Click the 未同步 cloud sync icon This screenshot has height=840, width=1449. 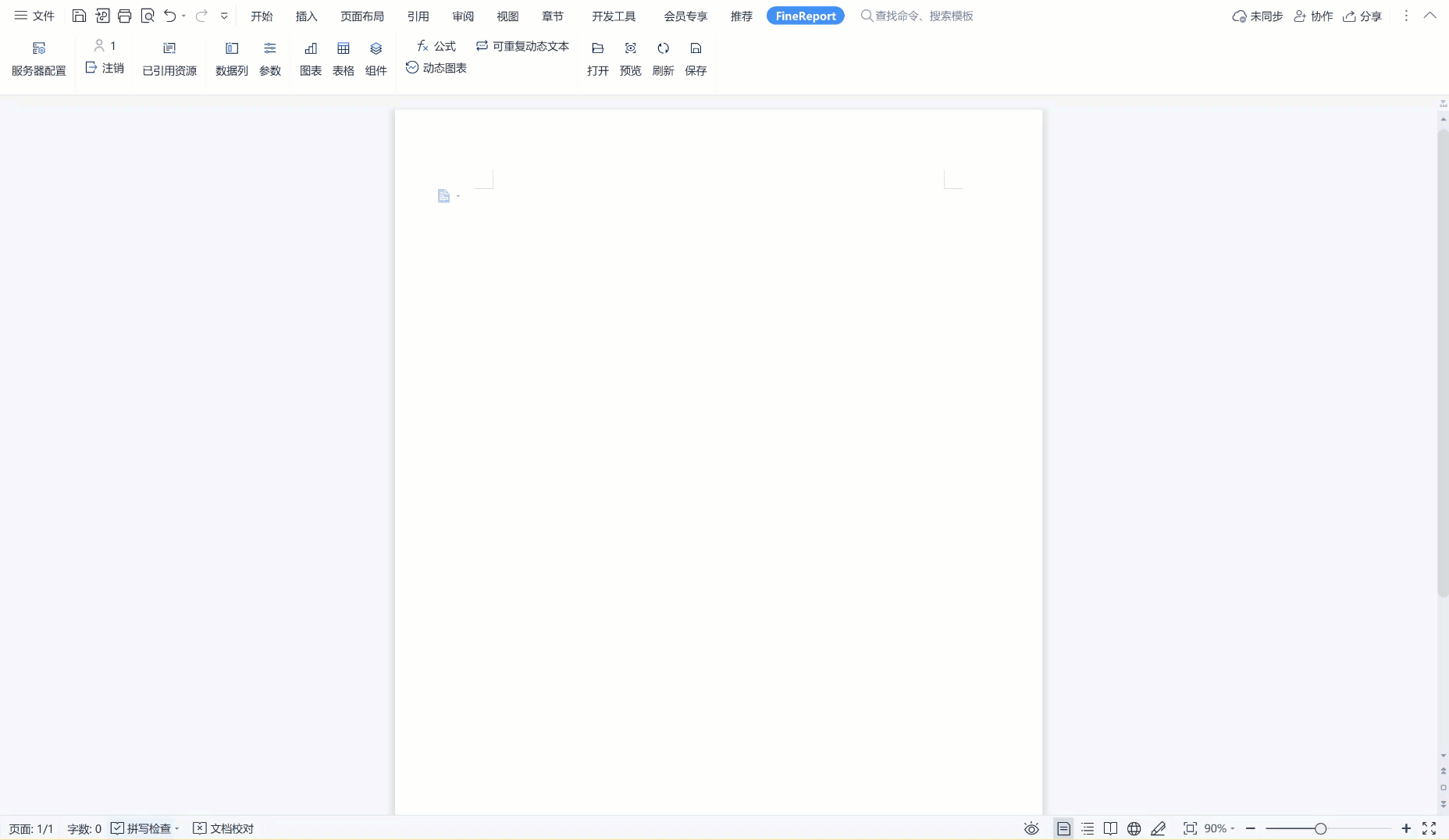1257,16
